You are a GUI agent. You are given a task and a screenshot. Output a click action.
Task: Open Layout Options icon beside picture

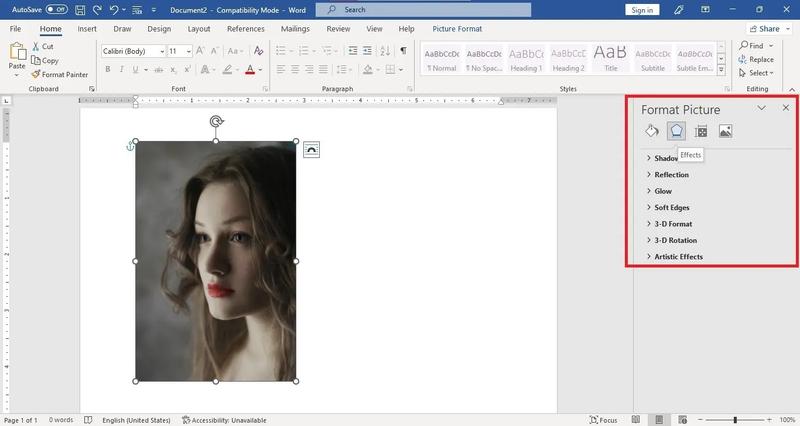[x=311, y=149]
